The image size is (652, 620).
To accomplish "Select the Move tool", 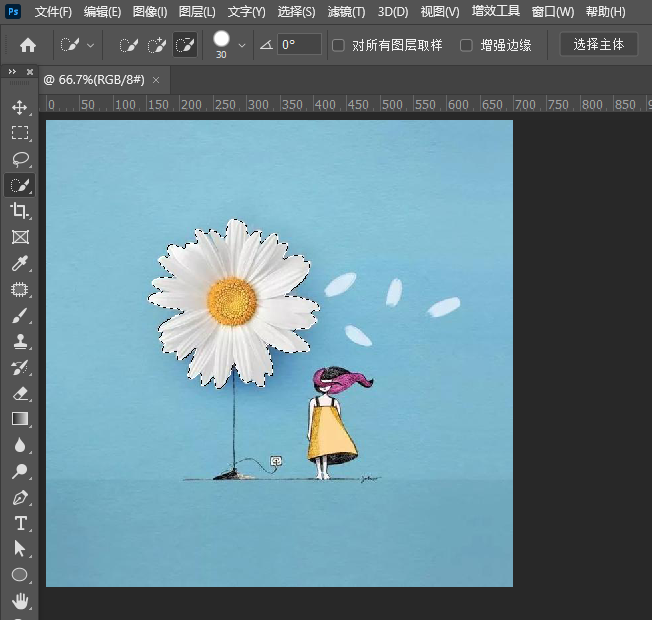I will pos(19,107).
